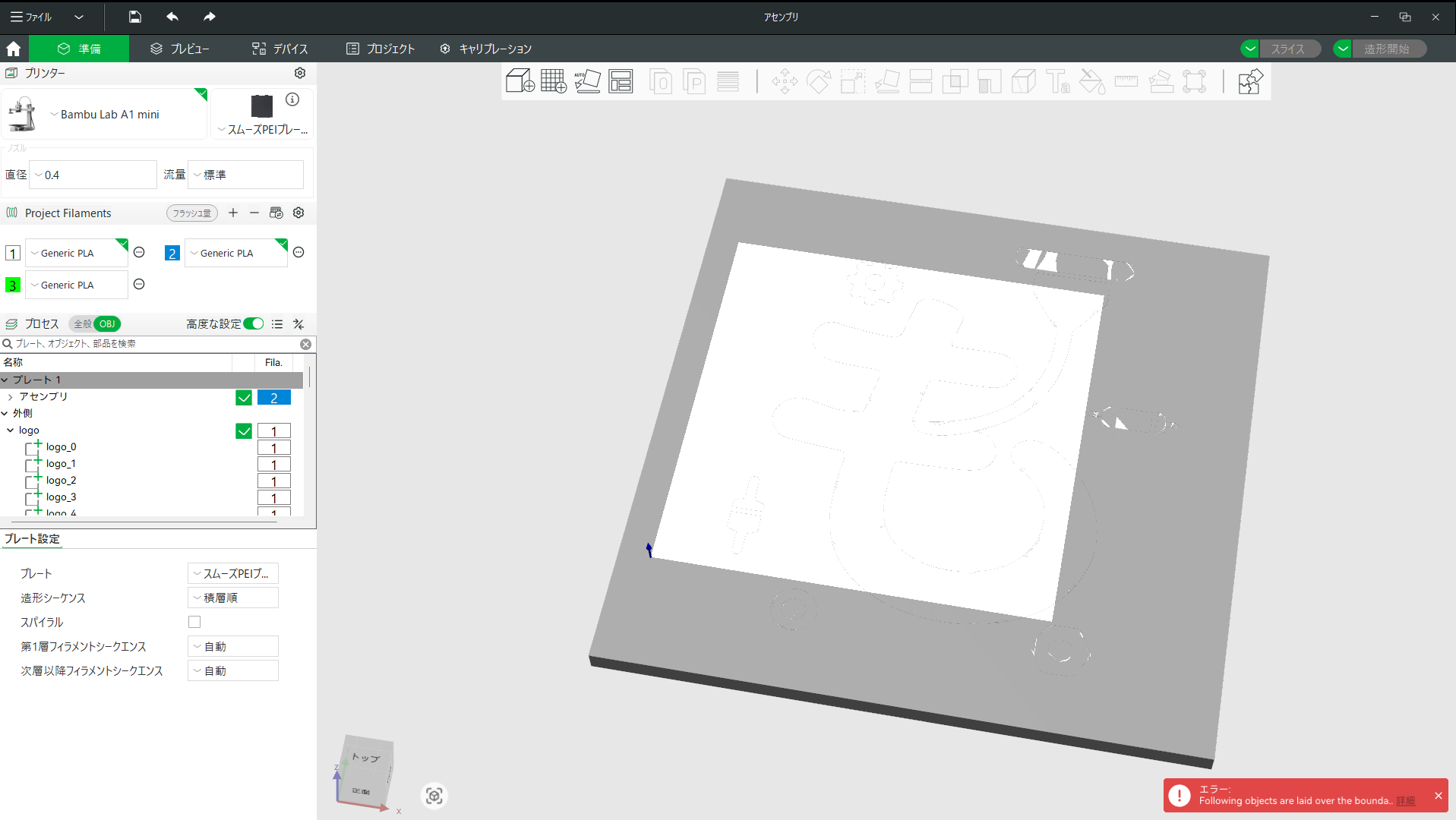Select the Auto orient tool

tap(587, 81)
